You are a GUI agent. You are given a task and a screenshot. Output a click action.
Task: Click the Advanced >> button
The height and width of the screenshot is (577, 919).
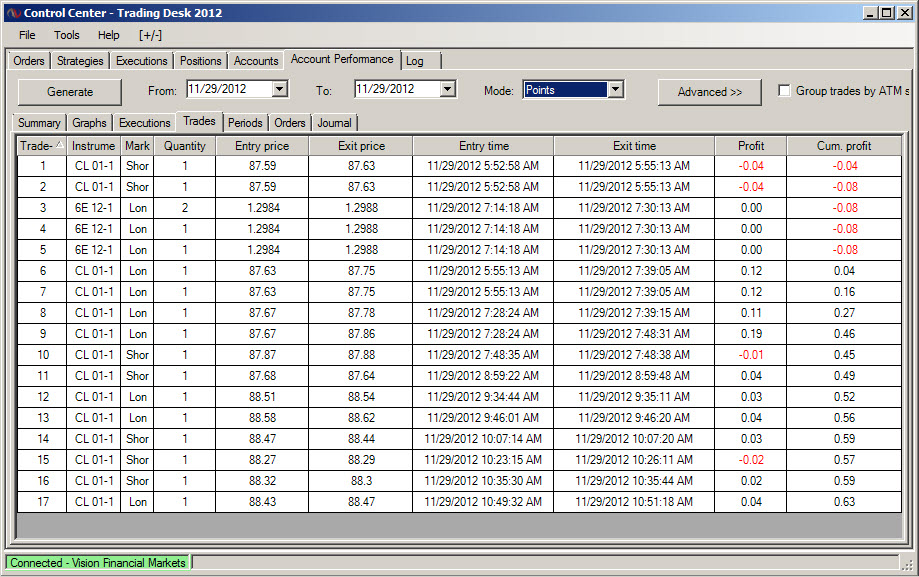point(710,92)
